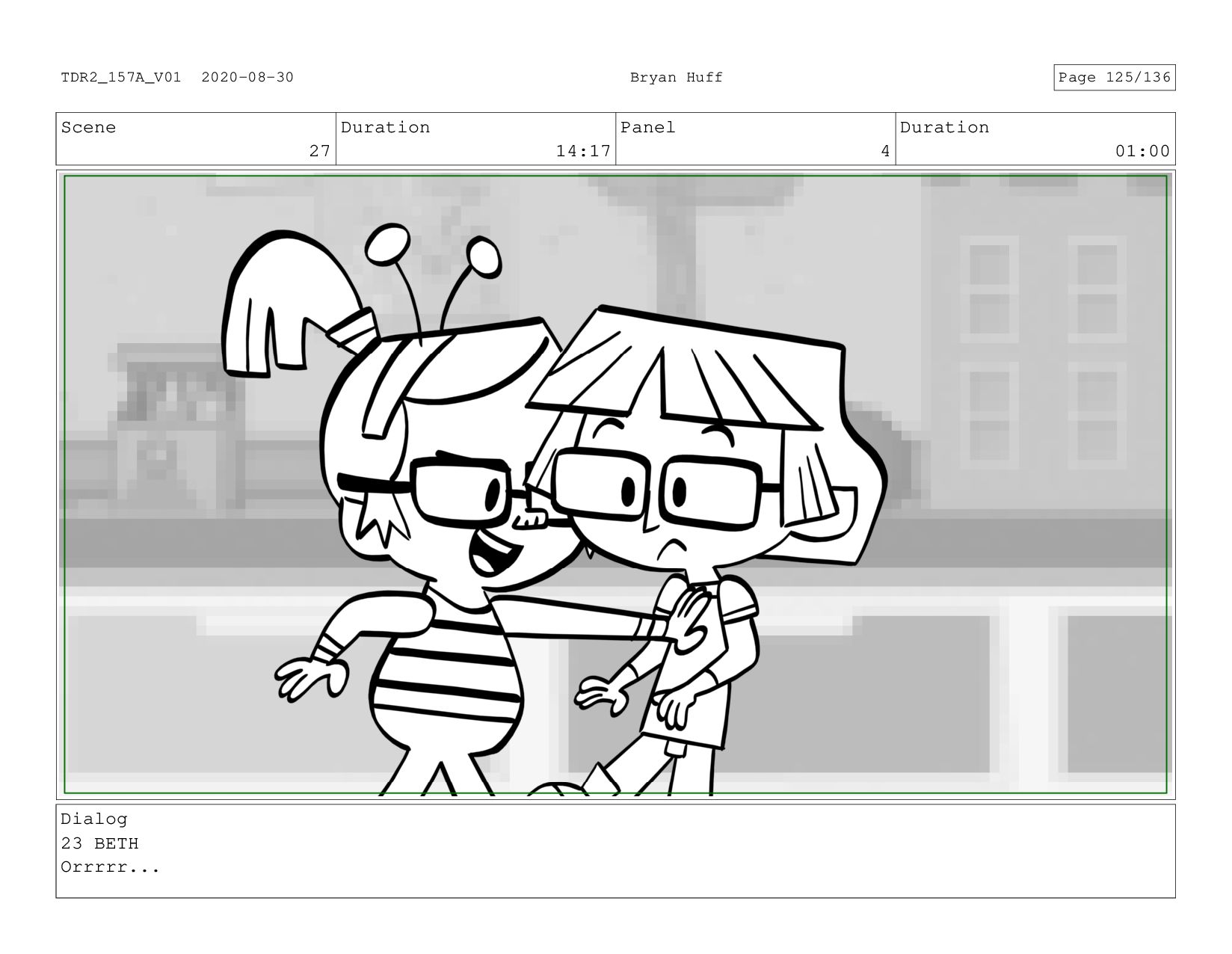Click the date 2020-08-30

point(247,78)
